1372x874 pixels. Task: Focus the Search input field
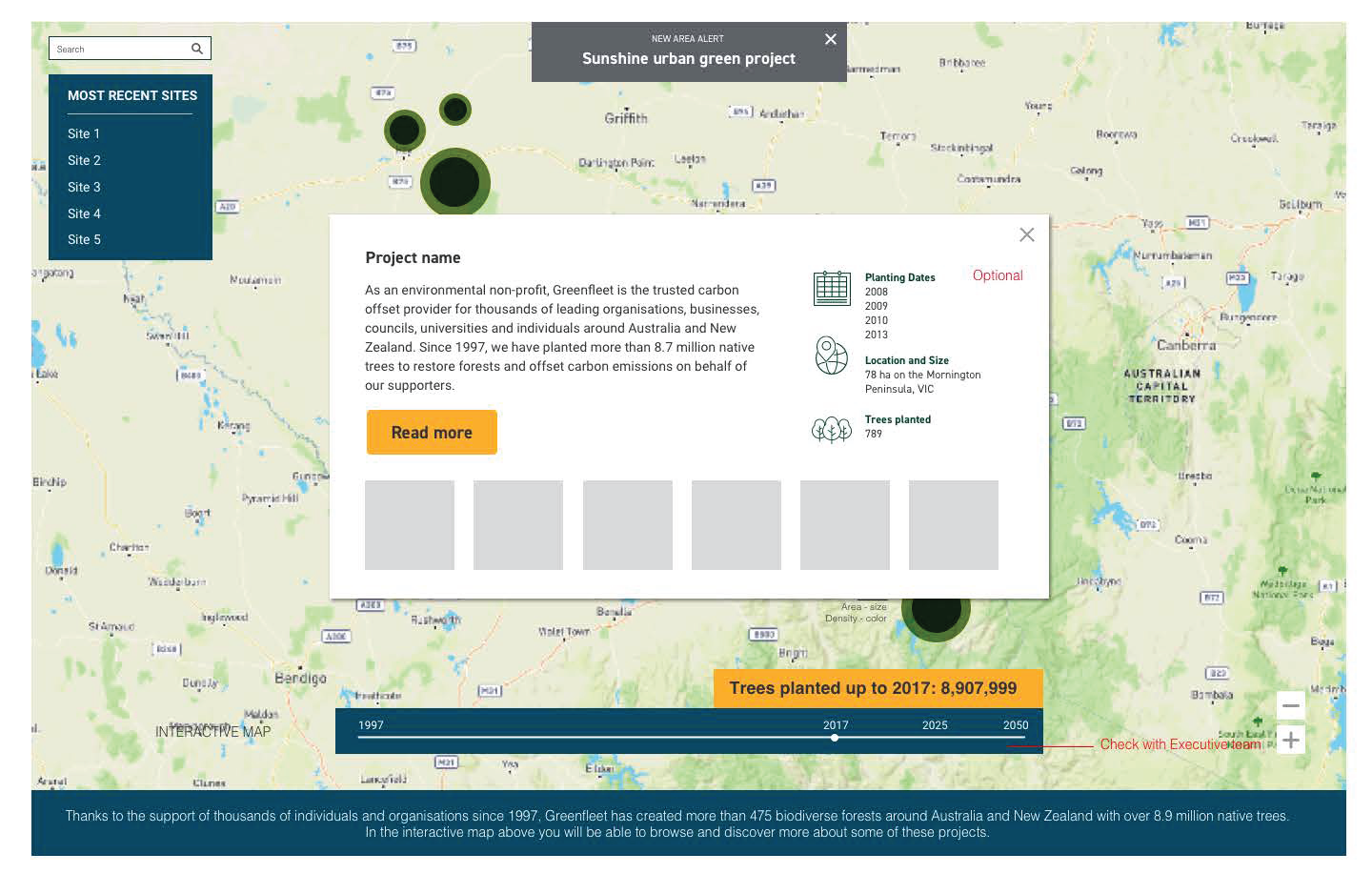tap(130, 49)
